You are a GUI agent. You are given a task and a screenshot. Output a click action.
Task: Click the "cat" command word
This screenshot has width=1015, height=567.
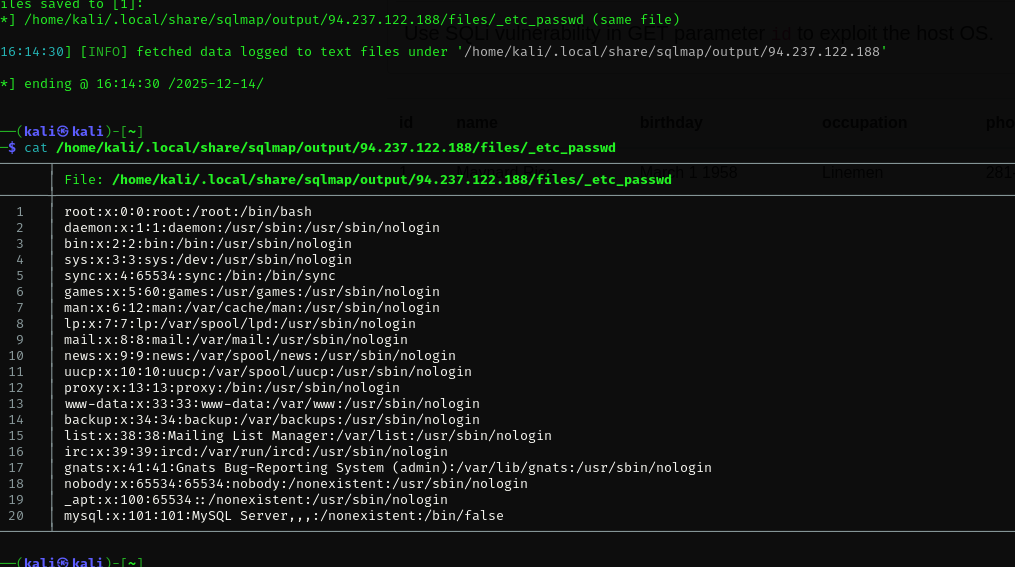click(x=36, y=147)
